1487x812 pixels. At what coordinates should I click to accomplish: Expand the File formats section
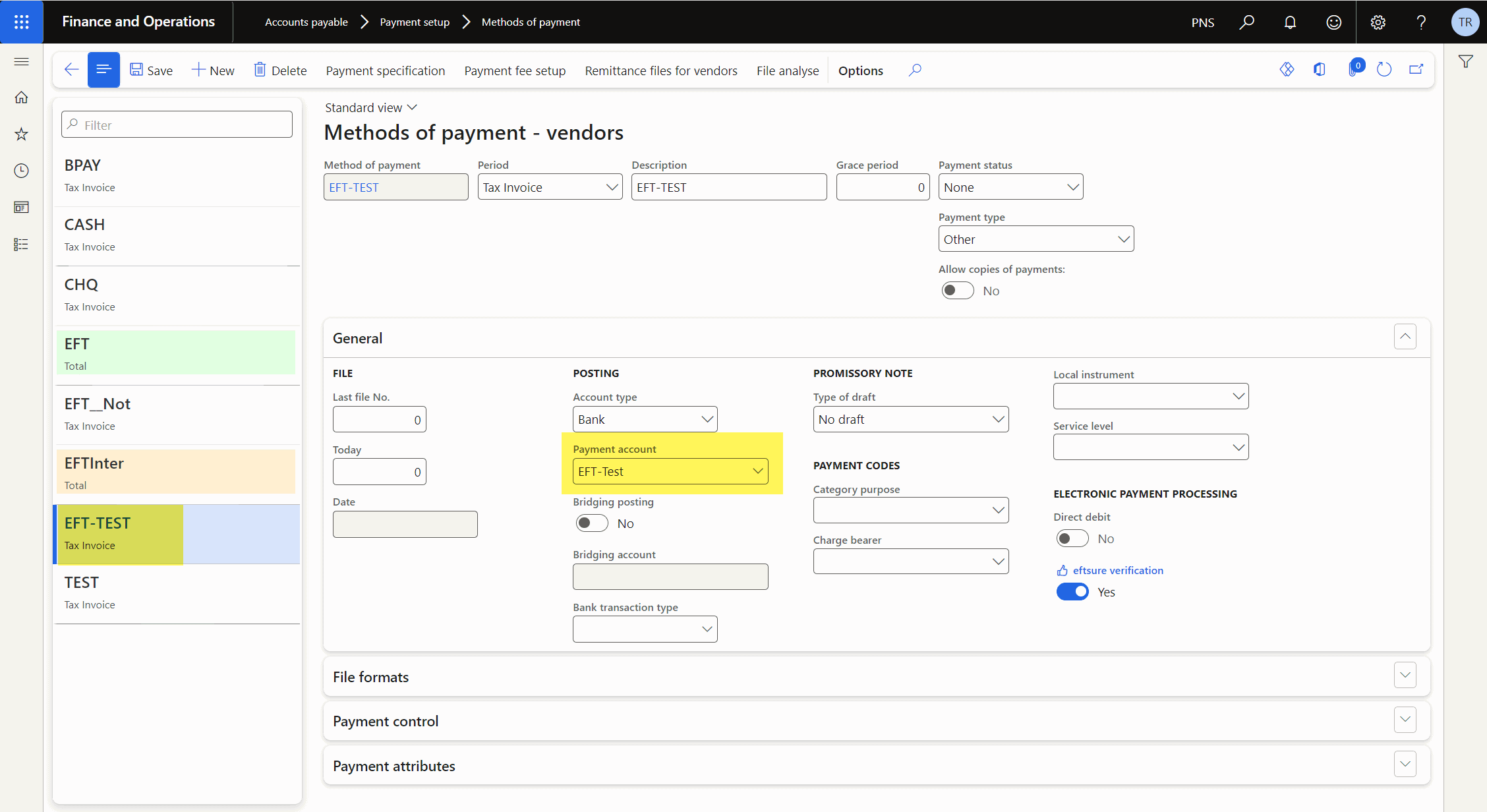[x=1405, y=676]
